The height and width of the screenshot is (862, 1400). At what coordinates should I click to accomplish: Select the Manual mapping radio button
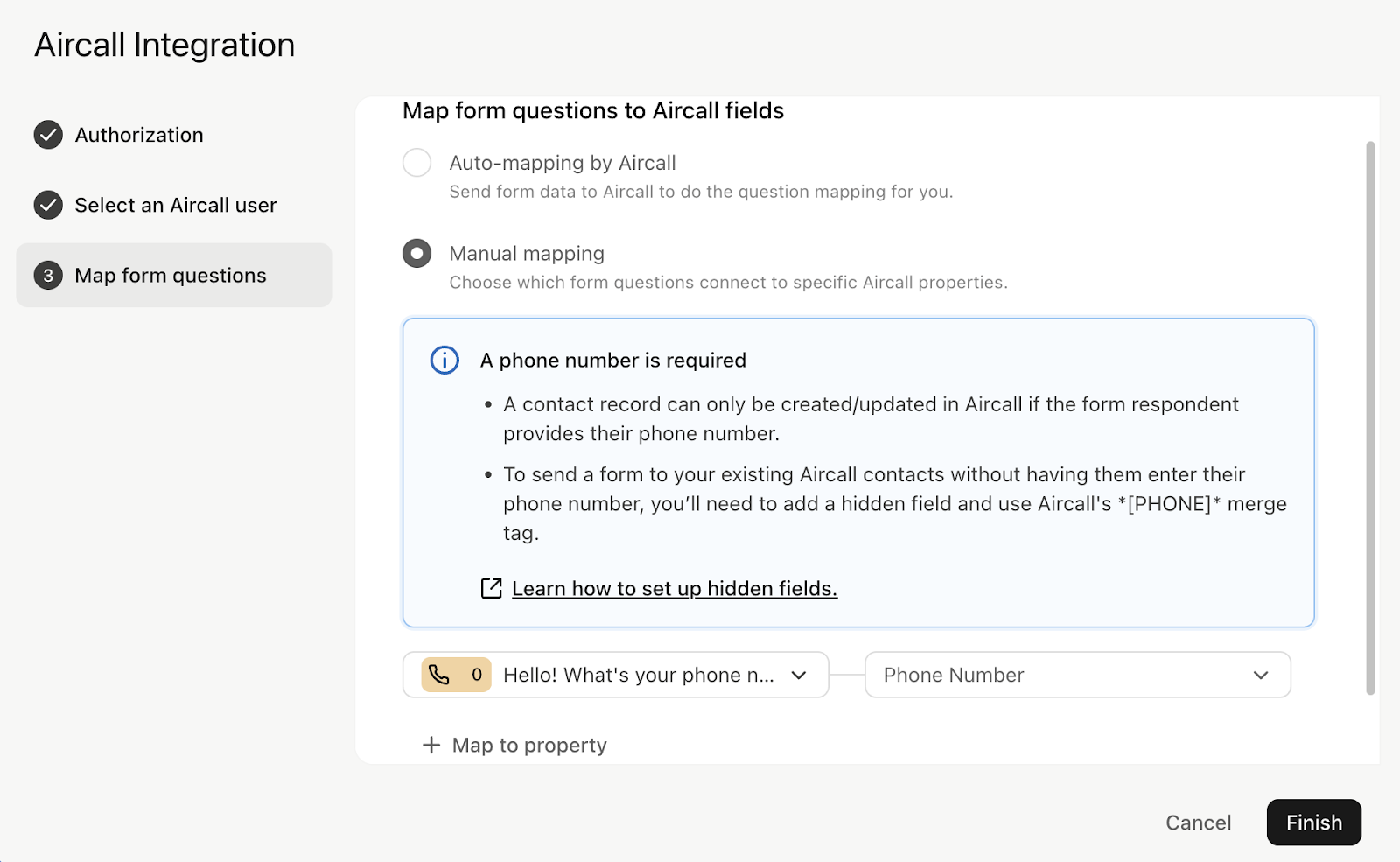click(x=416, y=254)
